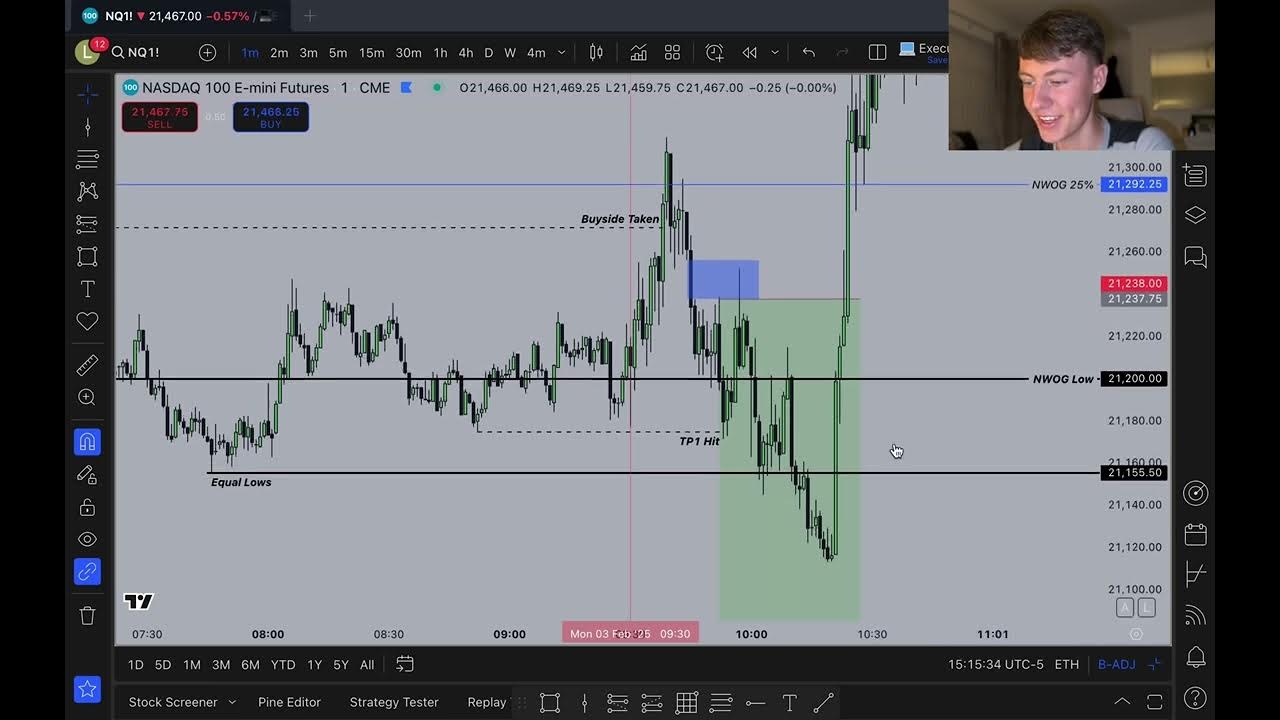Viewport: 1280px width, 720px height.
Task: Toggle B-ADJ back adjustment
Action: pos(1116,665)
